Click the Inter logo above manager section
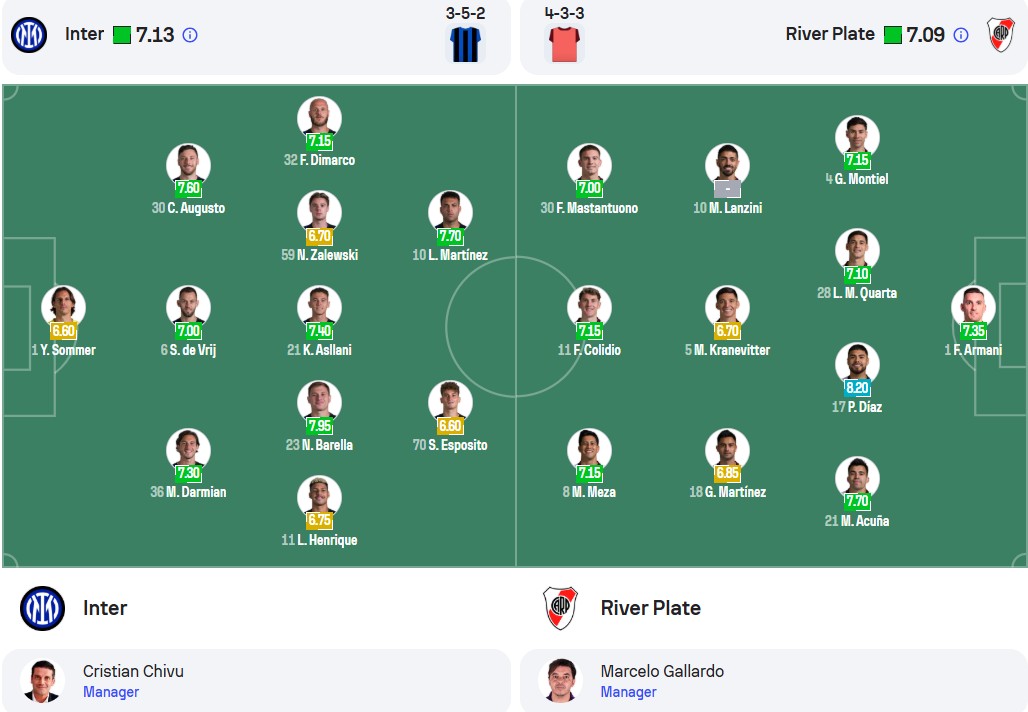The image size is (1028, 712). pyautogui.click(x=42, y=608)
